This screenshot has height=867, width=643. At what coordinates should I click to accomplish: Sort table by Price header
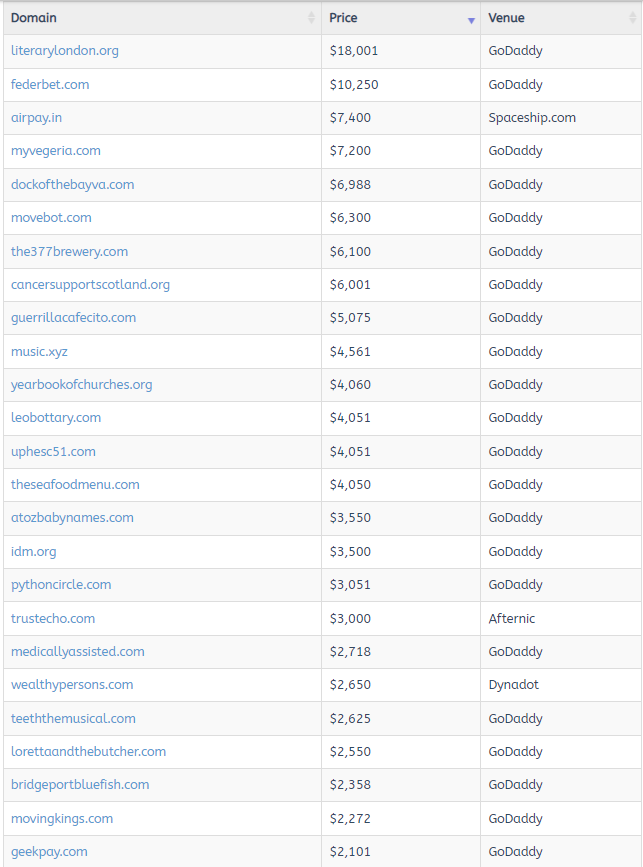click(x=343, y=18)
